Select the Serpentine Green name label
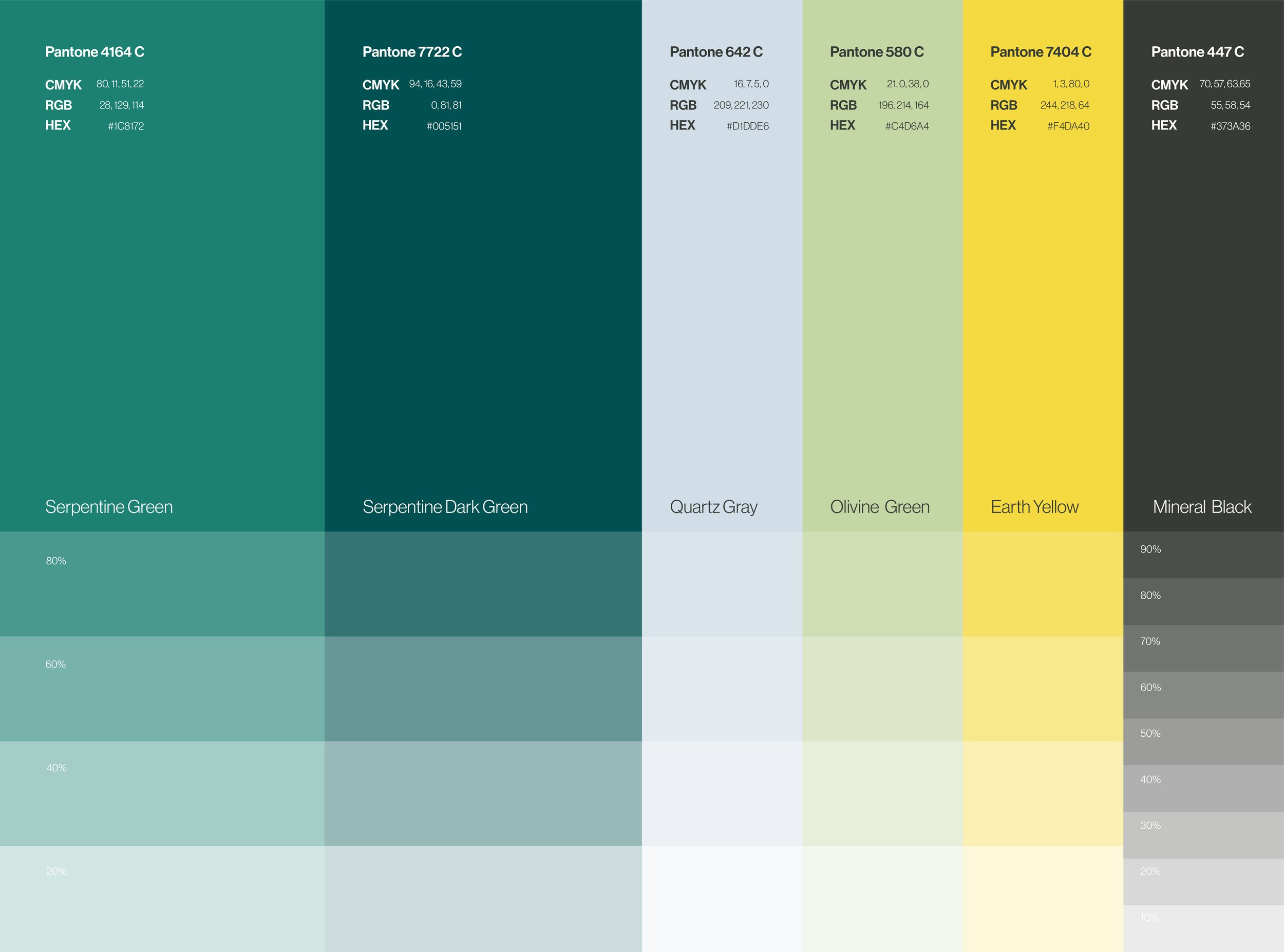 pyautogui.click(x=109, y=507)
